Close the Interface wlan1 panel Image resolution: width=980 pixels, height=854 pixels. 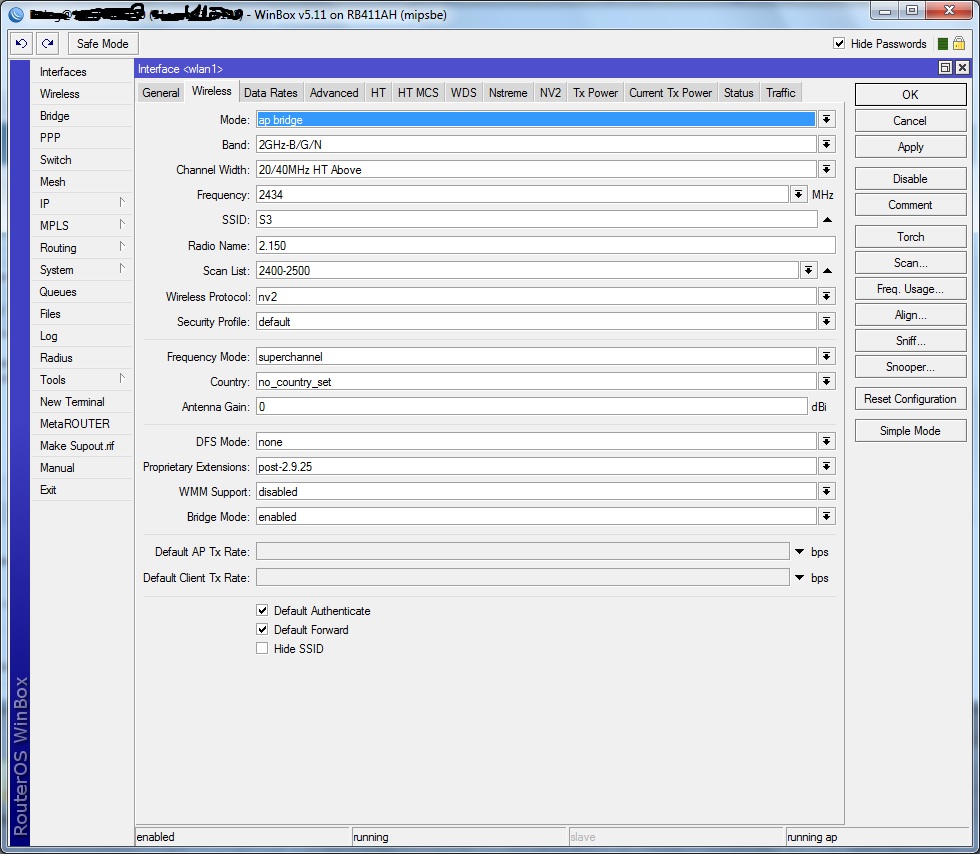(x=962, y=68)
